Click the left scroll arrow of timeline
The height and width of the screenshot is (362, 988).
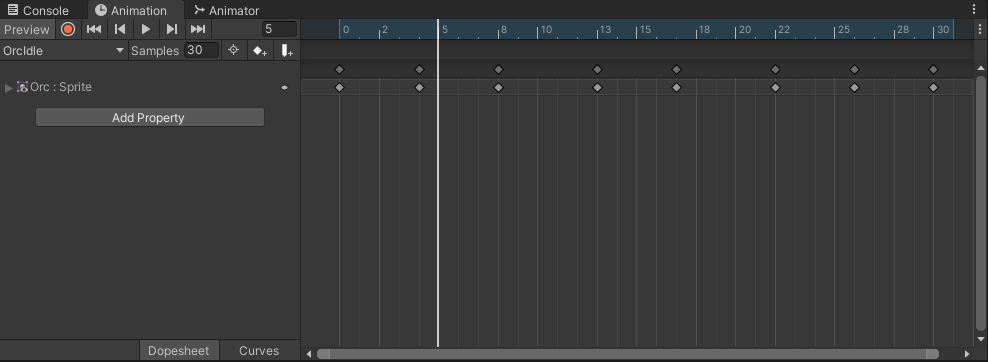[x=309, y=354]
